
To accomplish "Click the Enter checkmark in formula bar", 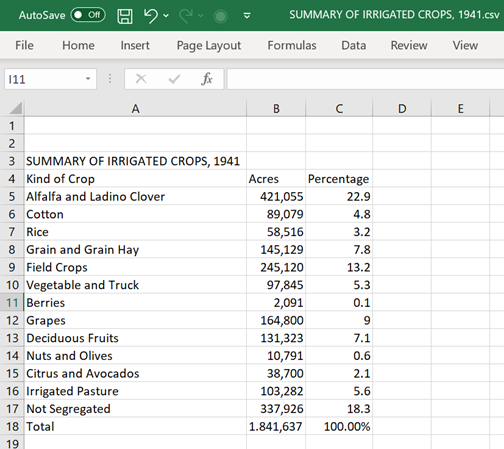I will pyautogui.click(x=174, y=79).
